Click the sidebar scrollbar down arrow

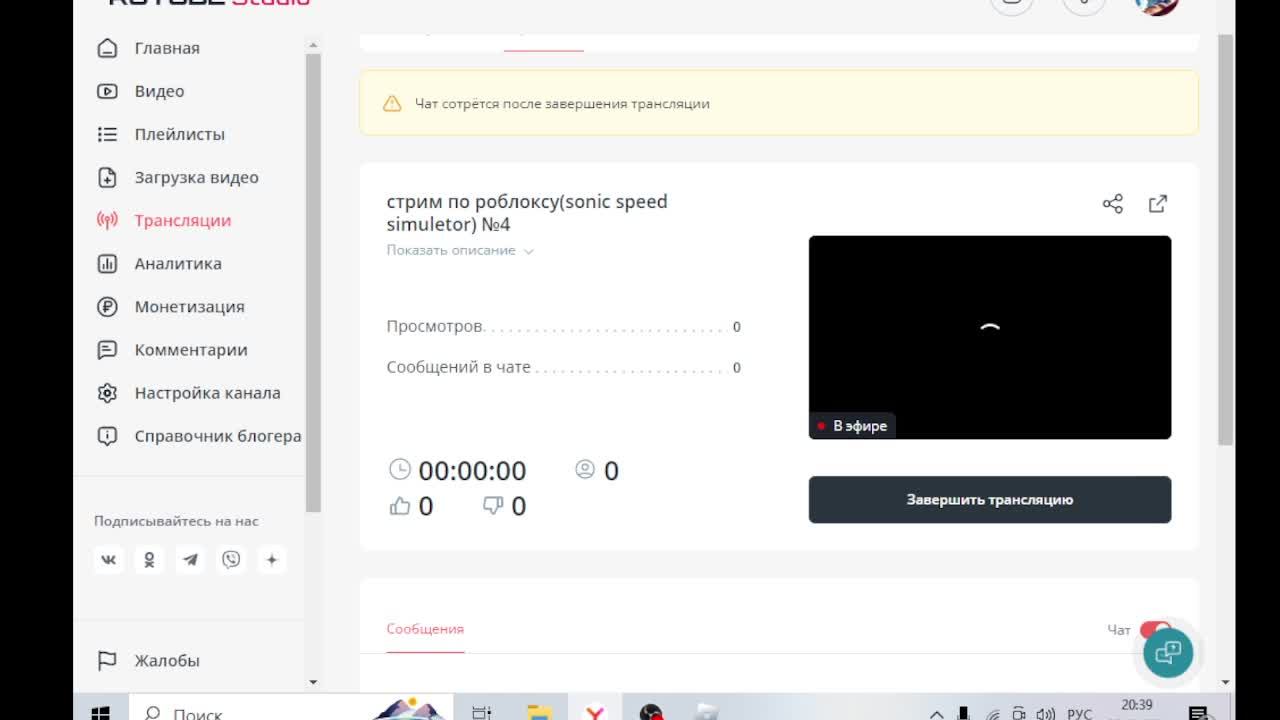313,682
